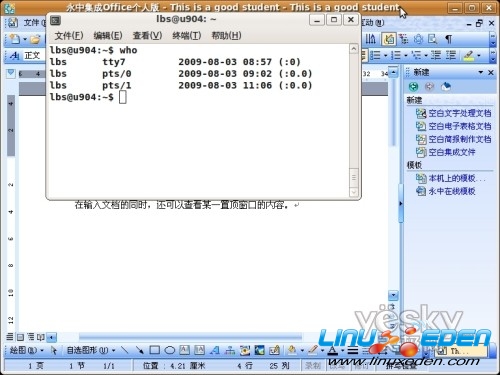Open the numbered list dropdown arrow
Screen dimensions: 500x375
[x=406, y=55]
